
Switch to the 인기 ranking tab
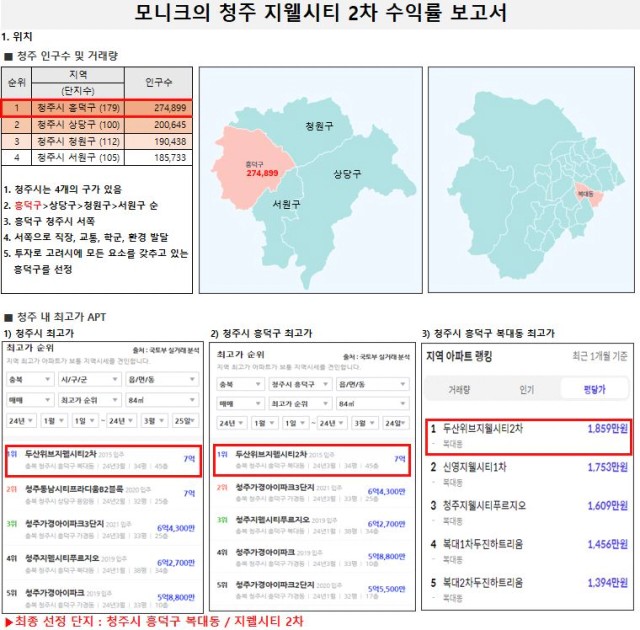(x=527, y=389)
